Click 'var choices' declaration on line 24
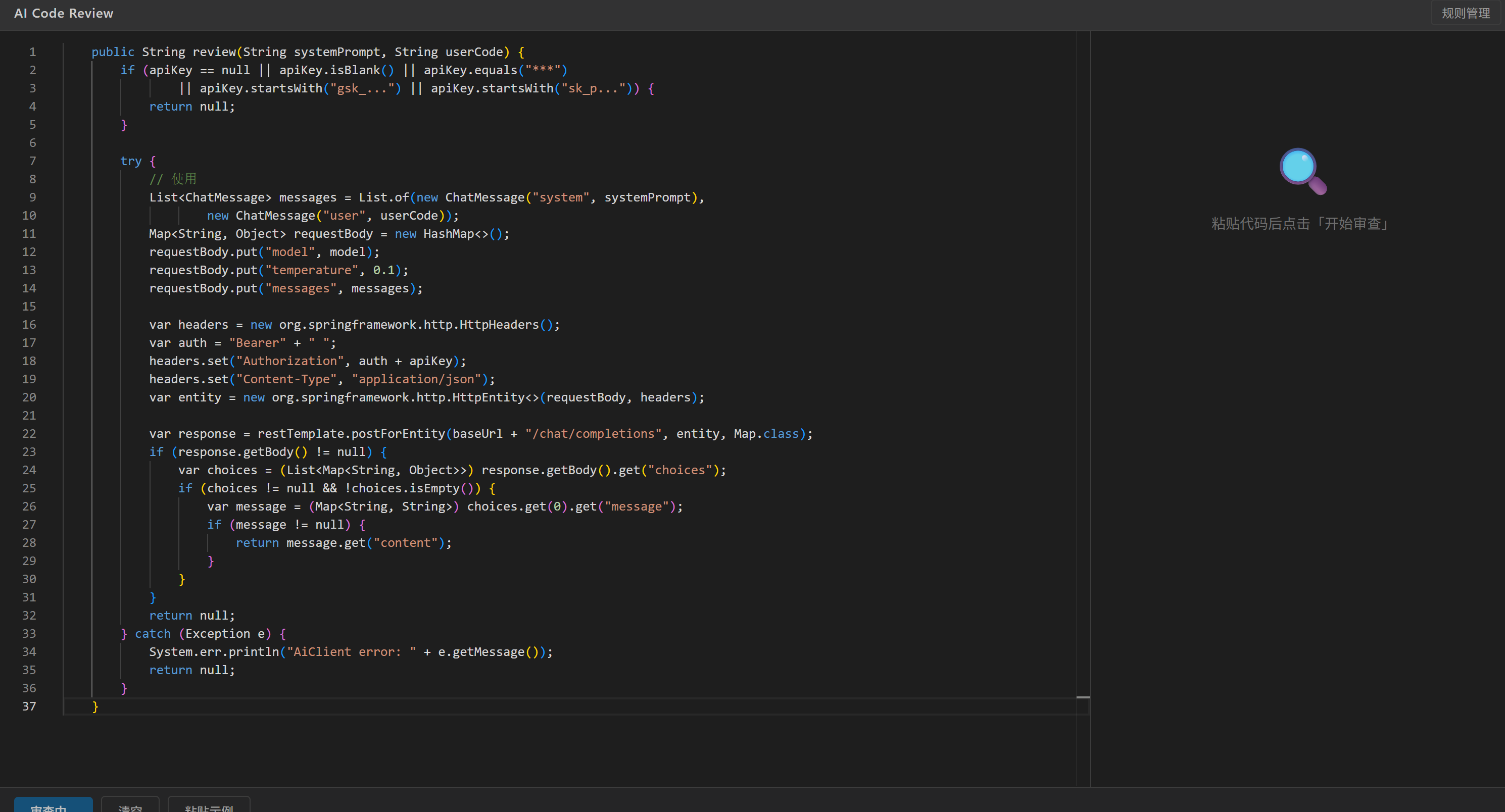Screen dimensions: 1505x812 click(218, 470)
